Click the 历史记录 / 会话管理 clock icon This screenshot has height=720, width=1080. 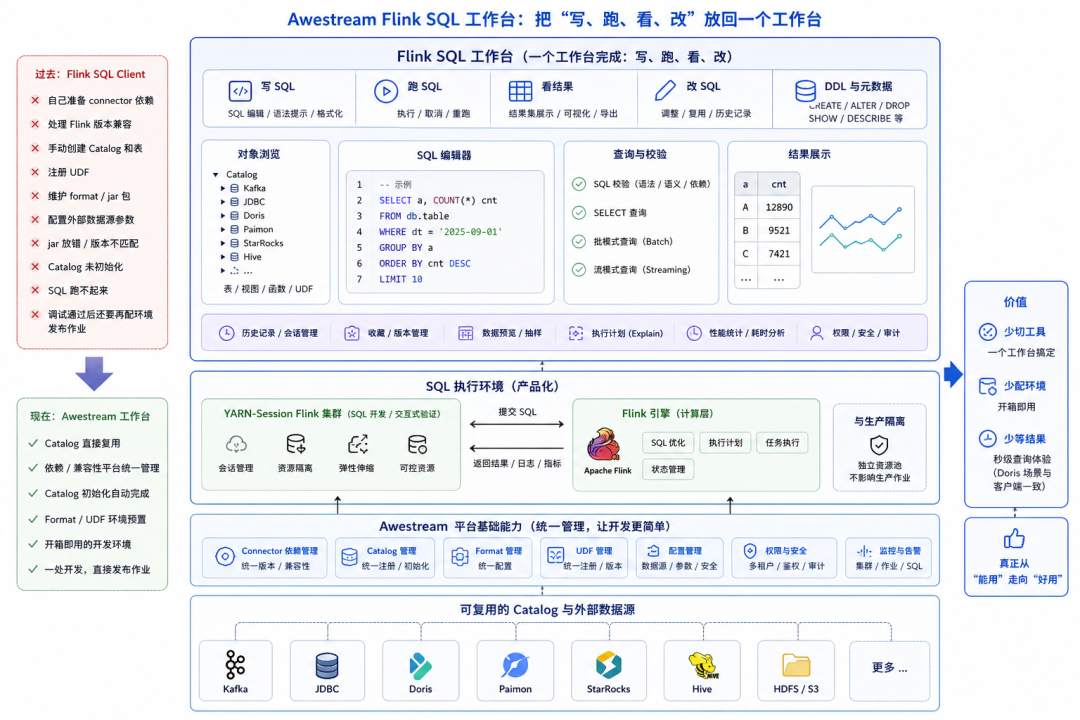pos(226,333)
